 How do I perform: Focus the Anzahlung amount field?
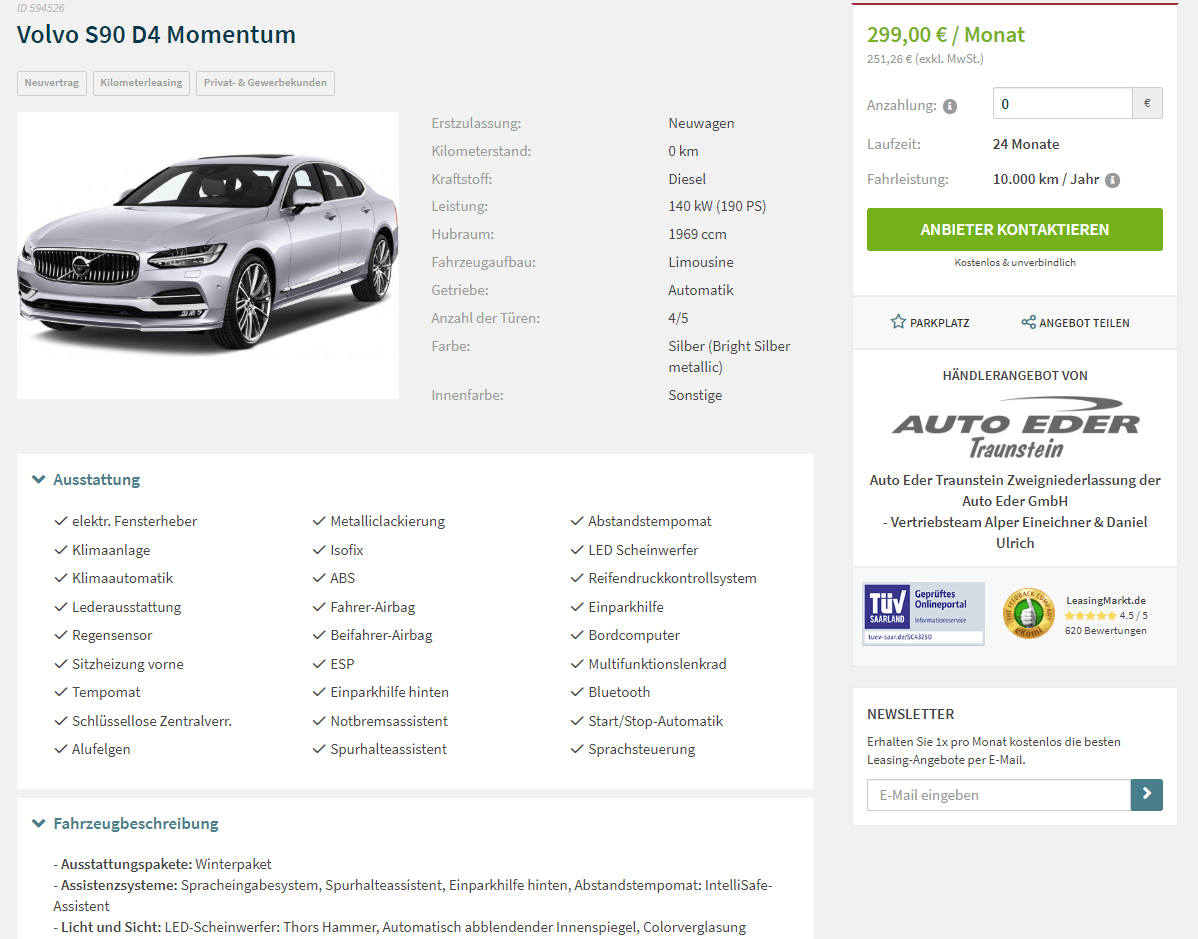click(1062, 103)
